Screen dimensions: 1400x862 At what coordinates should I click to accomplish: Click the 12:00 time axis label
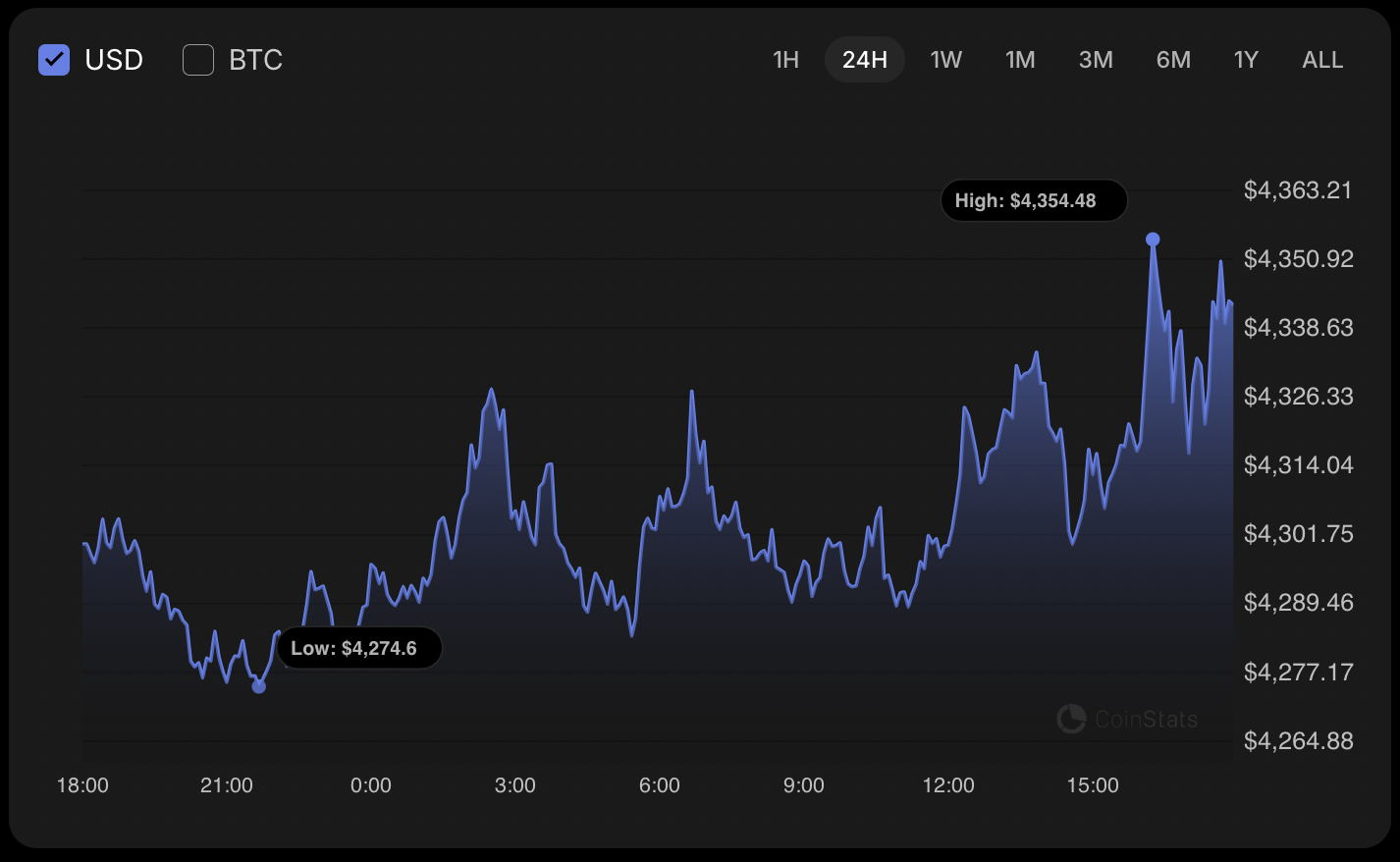pos(948,785)
